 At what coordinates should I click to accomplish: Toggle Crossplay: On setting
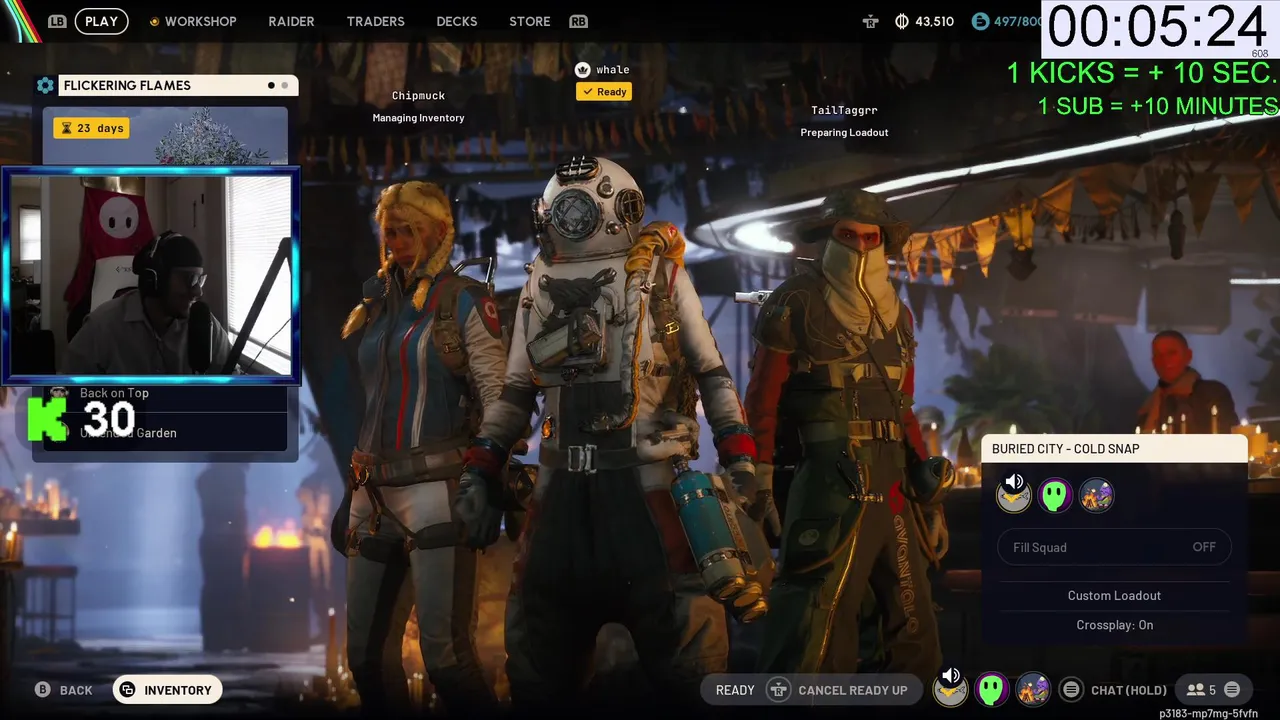(1114, 625)
